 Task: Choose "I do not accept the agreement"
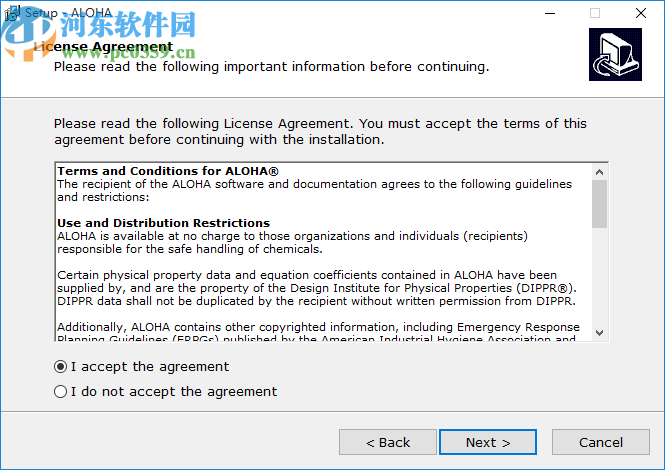click(x=61, y=392)
